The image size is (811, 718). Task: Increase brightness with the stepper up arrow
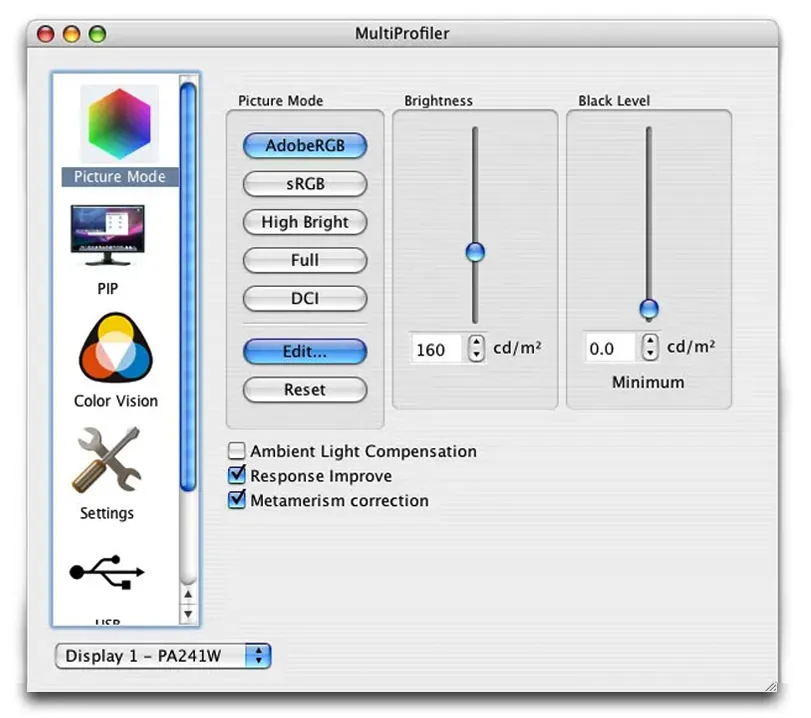click(x=476, y=341)
